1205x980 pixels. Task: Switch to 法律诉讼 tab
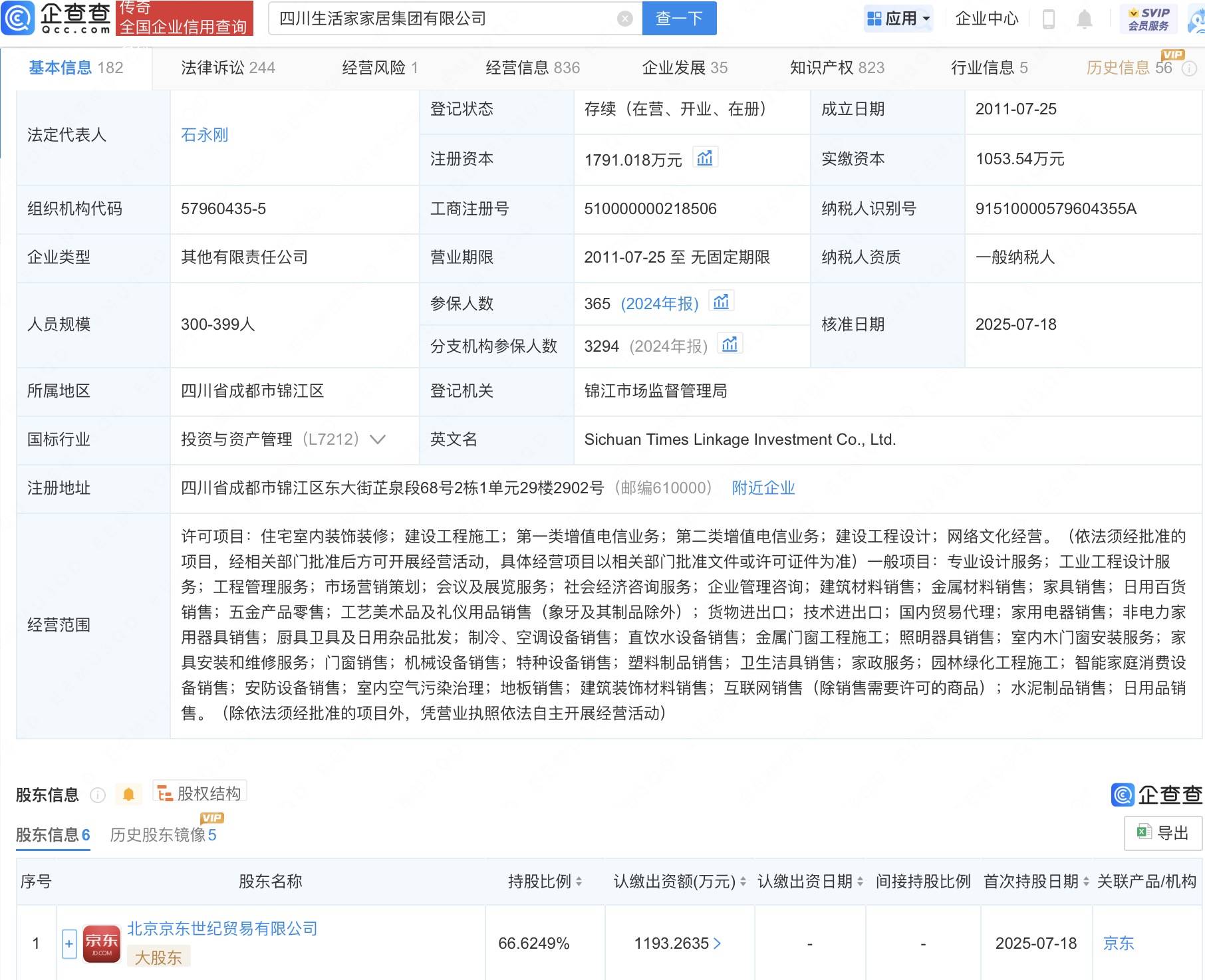[x=227, y=68]
